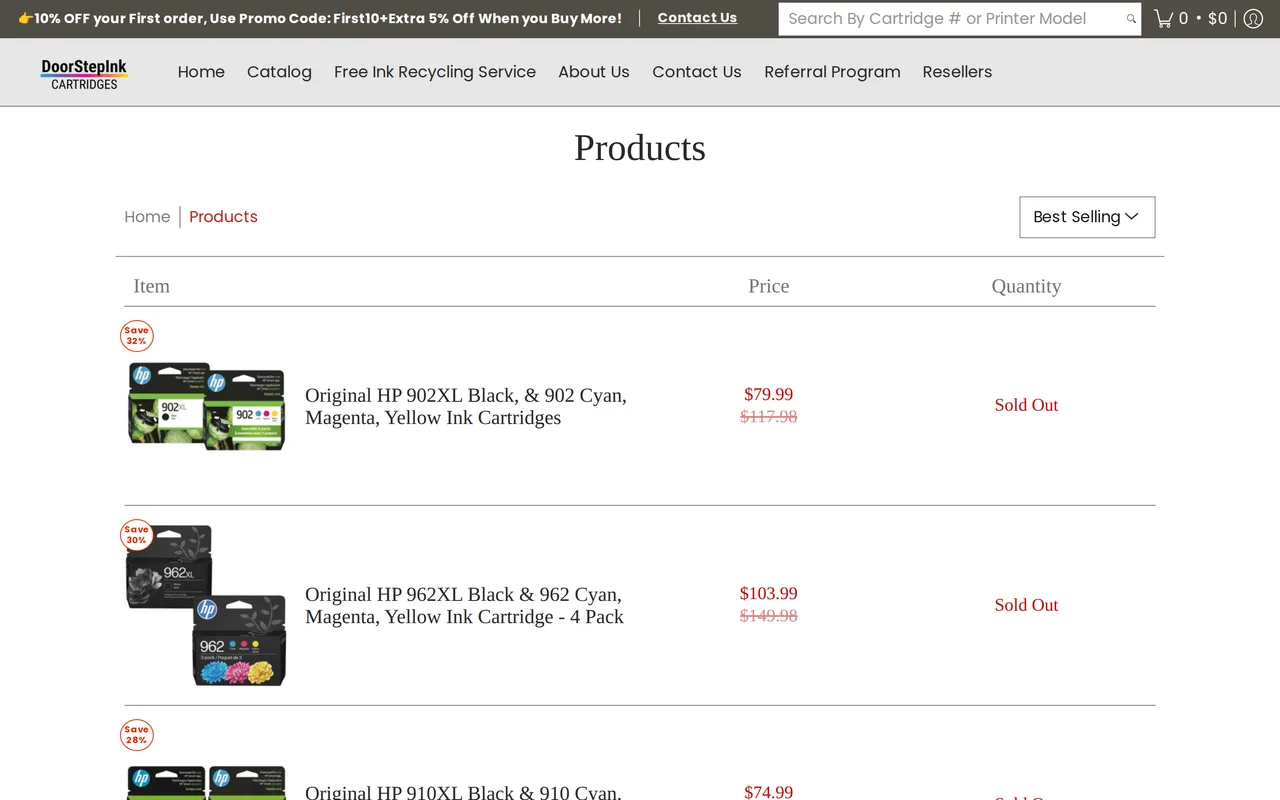Open the Best Selling sort dropdown
Viewport: 1280px width, 800px height.
point(1087,217)
